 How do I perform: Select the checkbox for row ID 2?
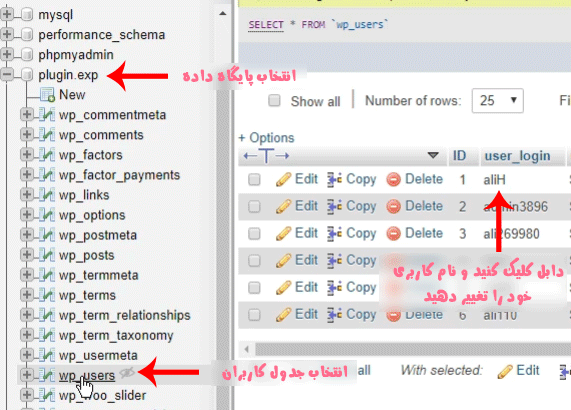[254, 206]
